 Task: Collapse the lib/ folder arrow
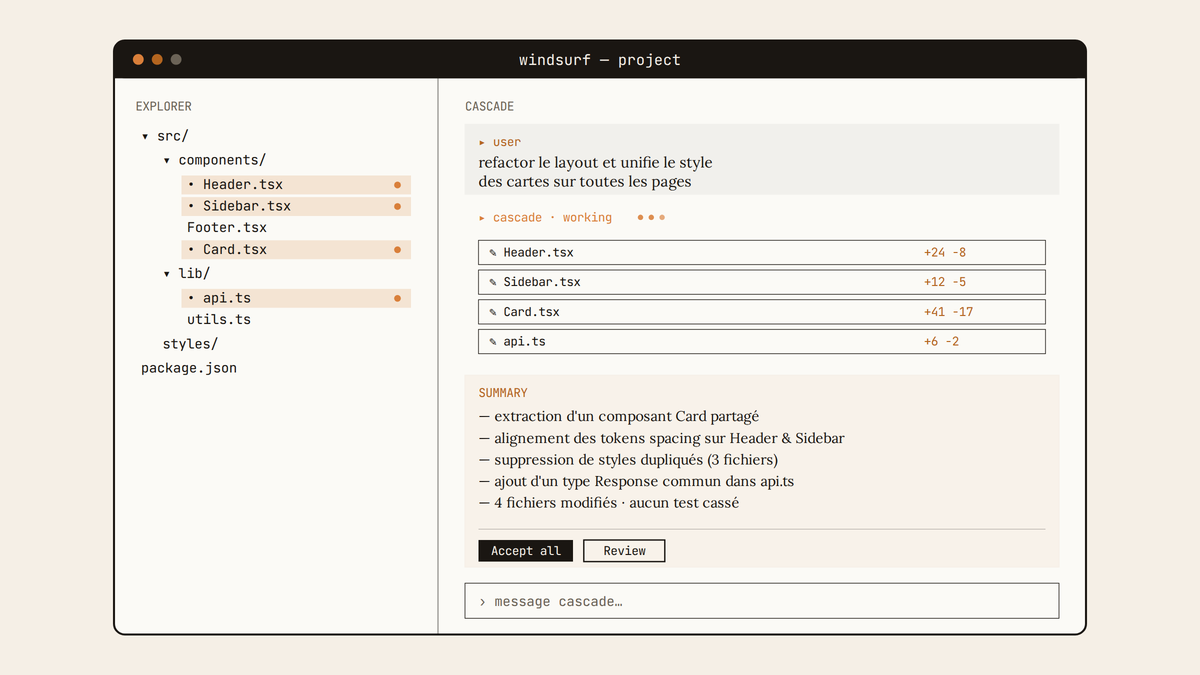pos(168,274)
